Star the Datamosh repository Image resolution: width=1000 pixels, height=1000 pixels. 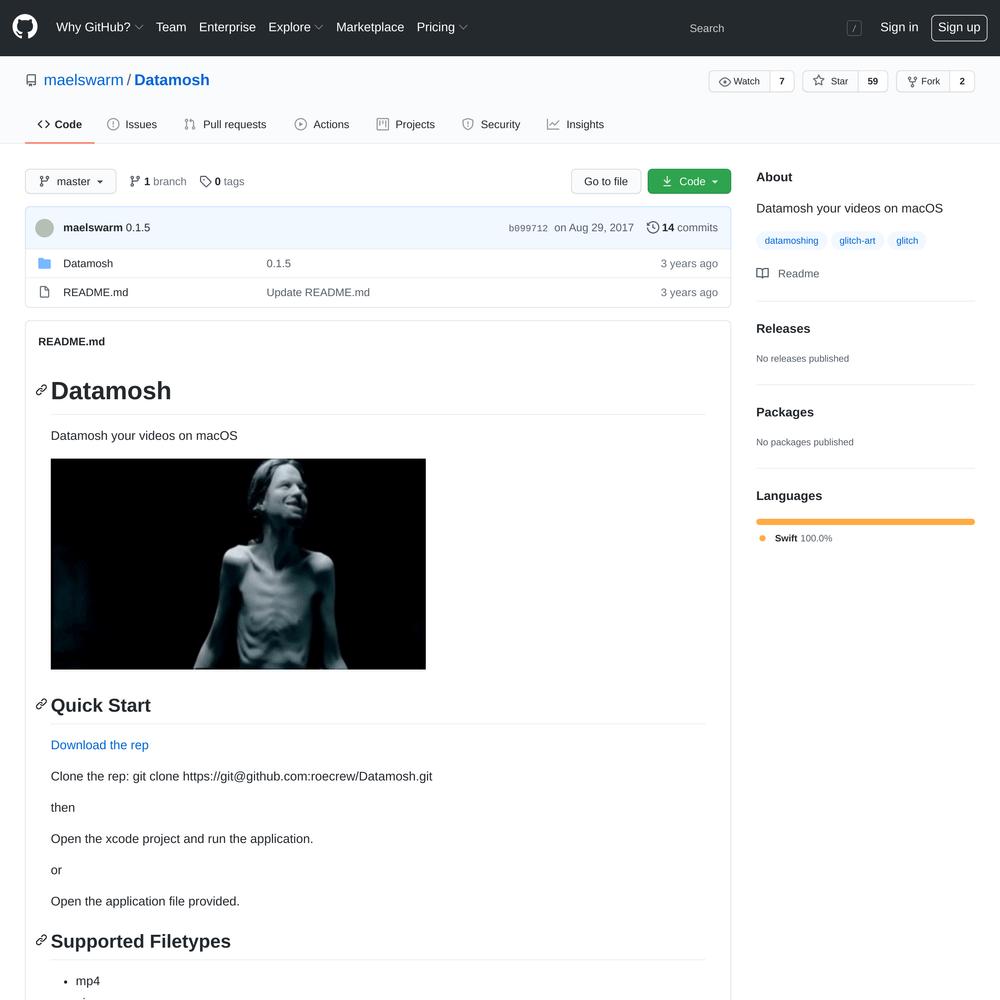click(830, 81)
